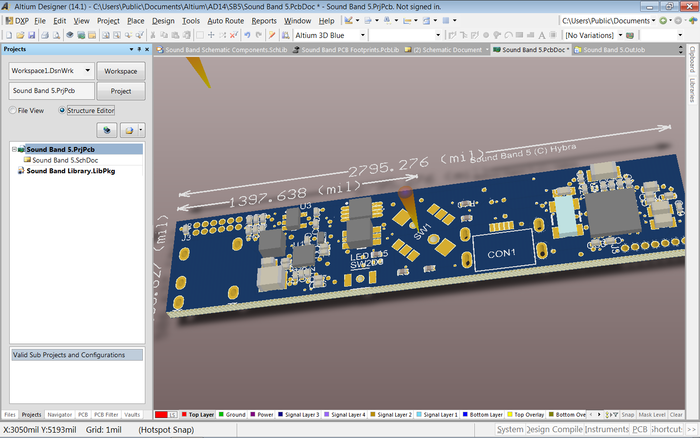
Task: Open the System panel button in status bar
Action: [510, 429]
